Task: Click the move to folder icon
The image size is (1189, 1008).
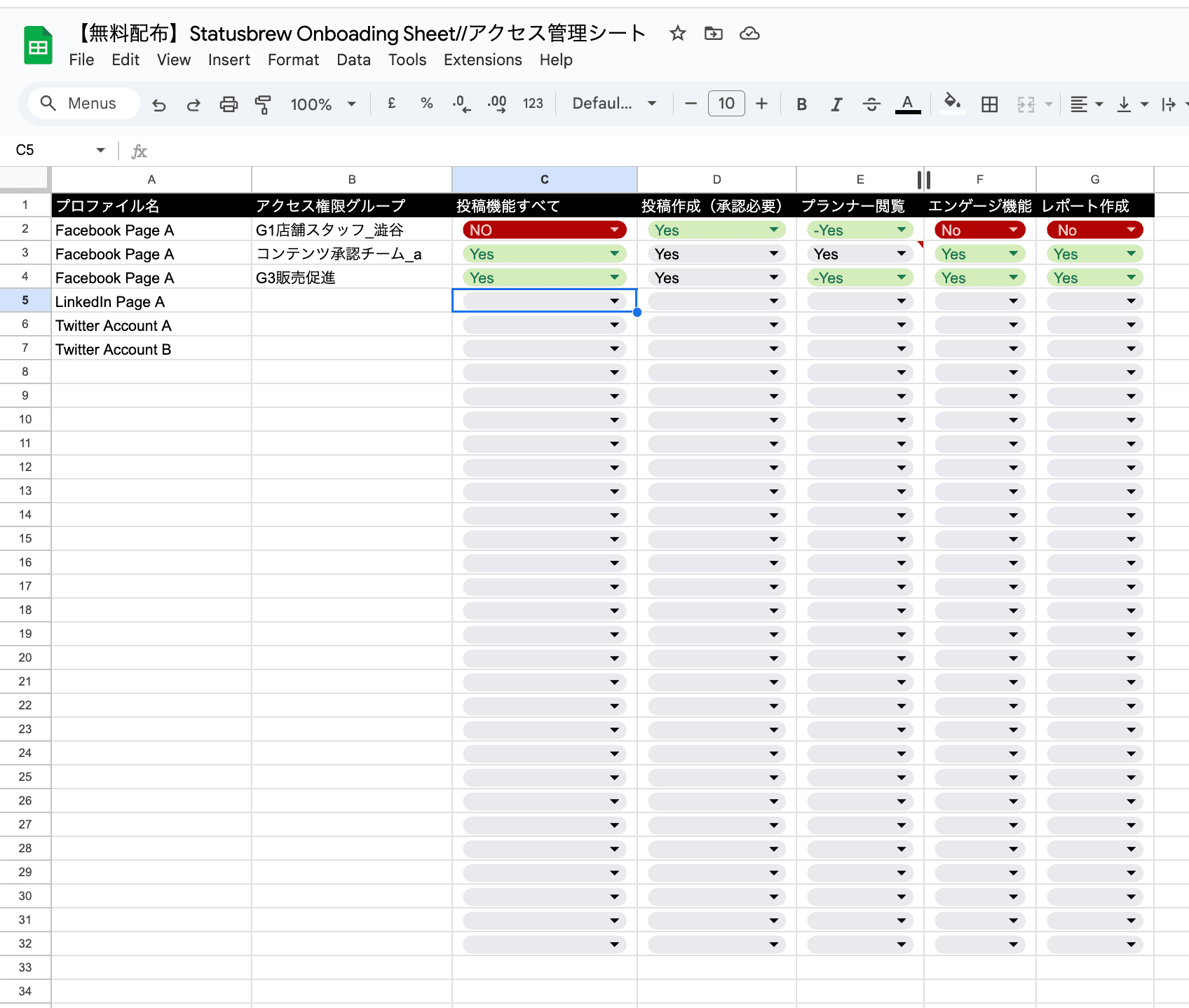Action: tap(713, 34)
